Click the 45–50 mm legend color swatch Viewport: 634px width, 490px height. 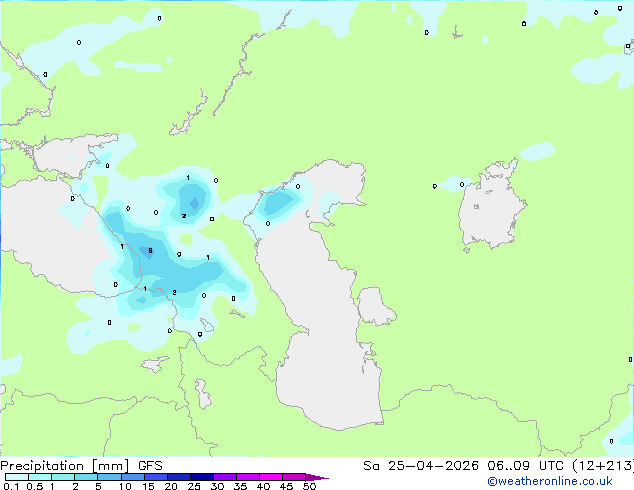(294, 477)
